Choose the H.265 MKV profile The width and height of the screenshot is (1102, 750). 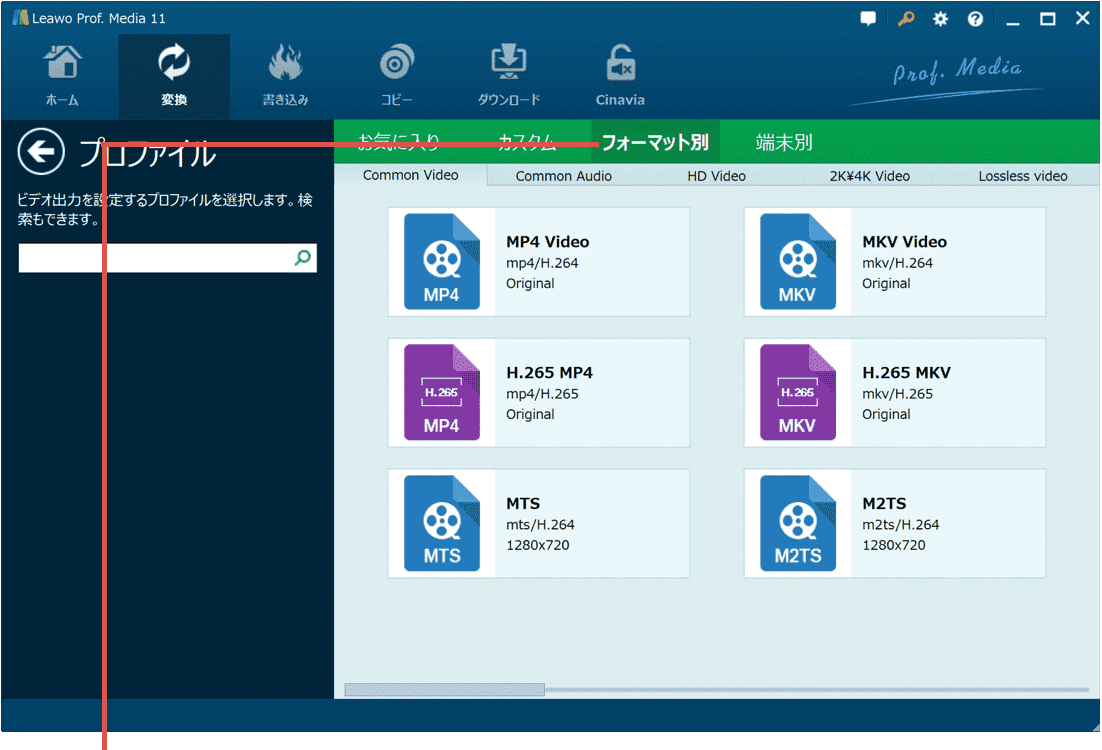click(893, 392)
